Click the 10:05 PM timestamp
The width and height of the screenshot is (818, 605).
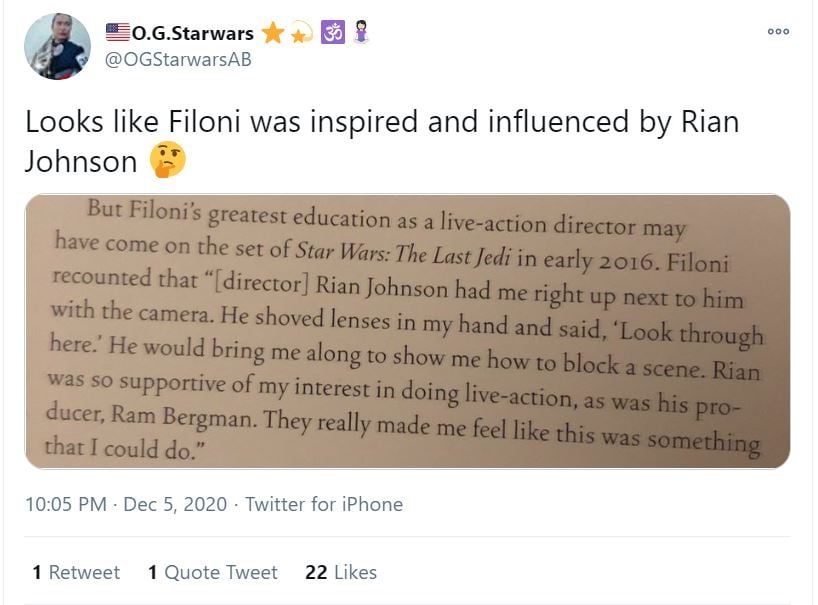tap(66, 504)
